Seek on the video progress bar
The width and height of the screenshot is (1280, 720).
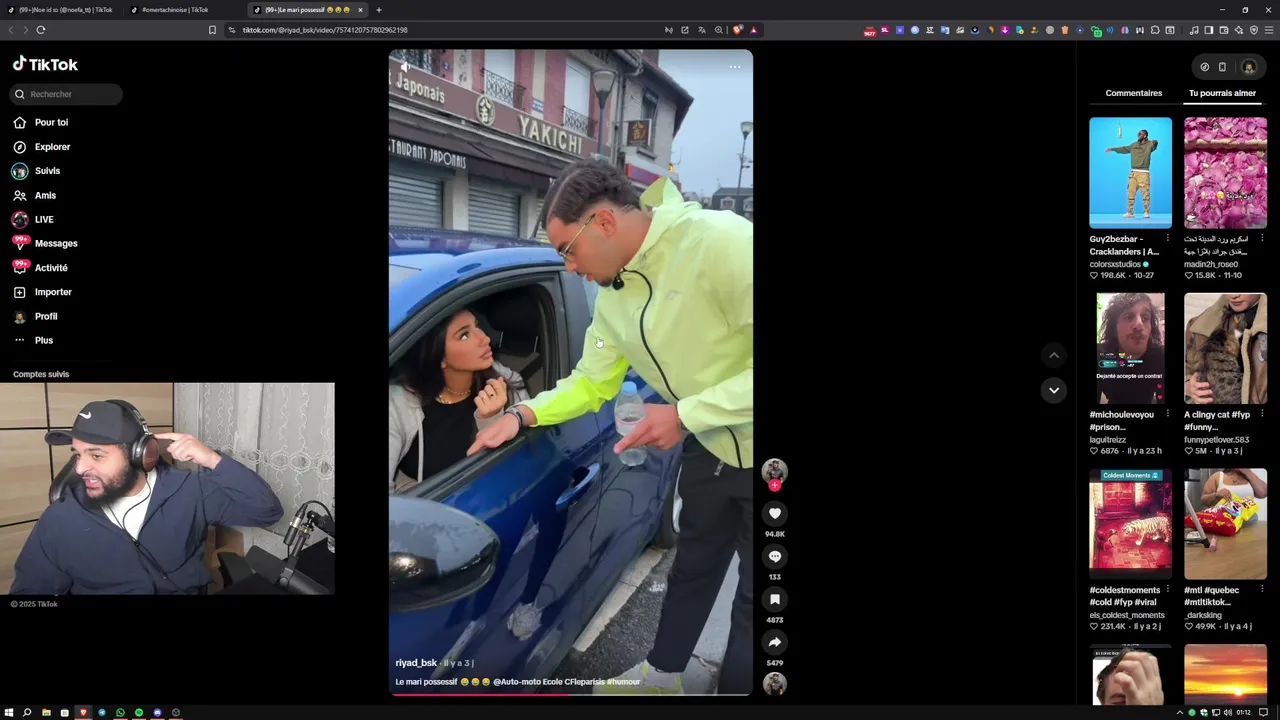pyautogui.click(x=570, y=694)
